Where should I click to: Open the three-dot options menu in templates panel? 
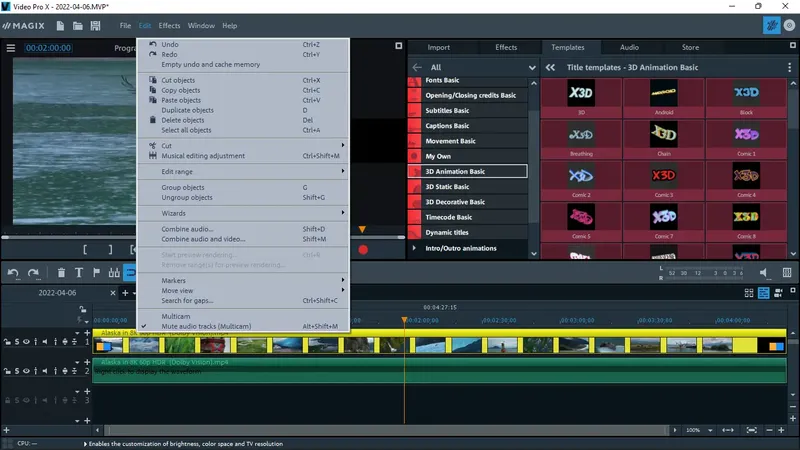pos(789,67)
